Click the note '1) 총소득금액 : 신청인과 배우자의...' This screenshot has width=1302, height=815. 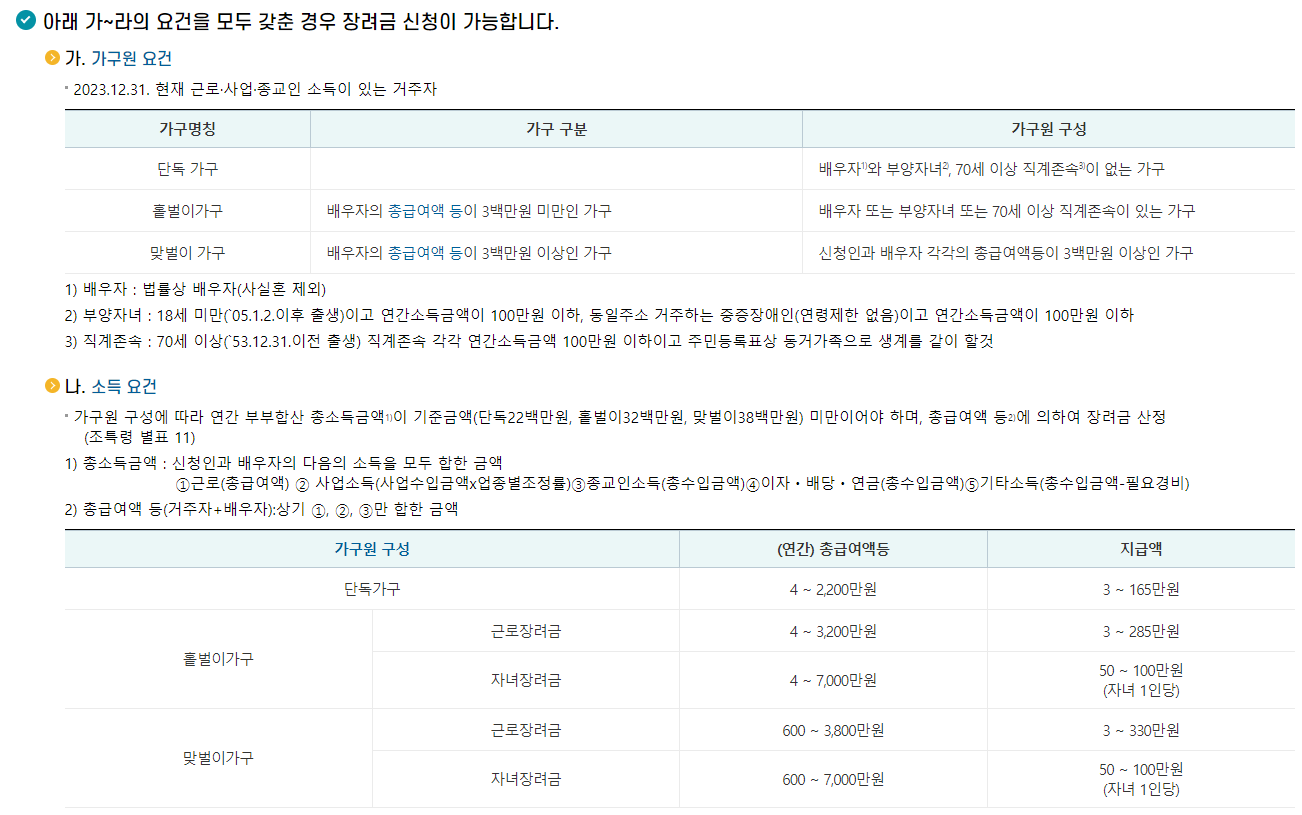(x=283, y=462)
